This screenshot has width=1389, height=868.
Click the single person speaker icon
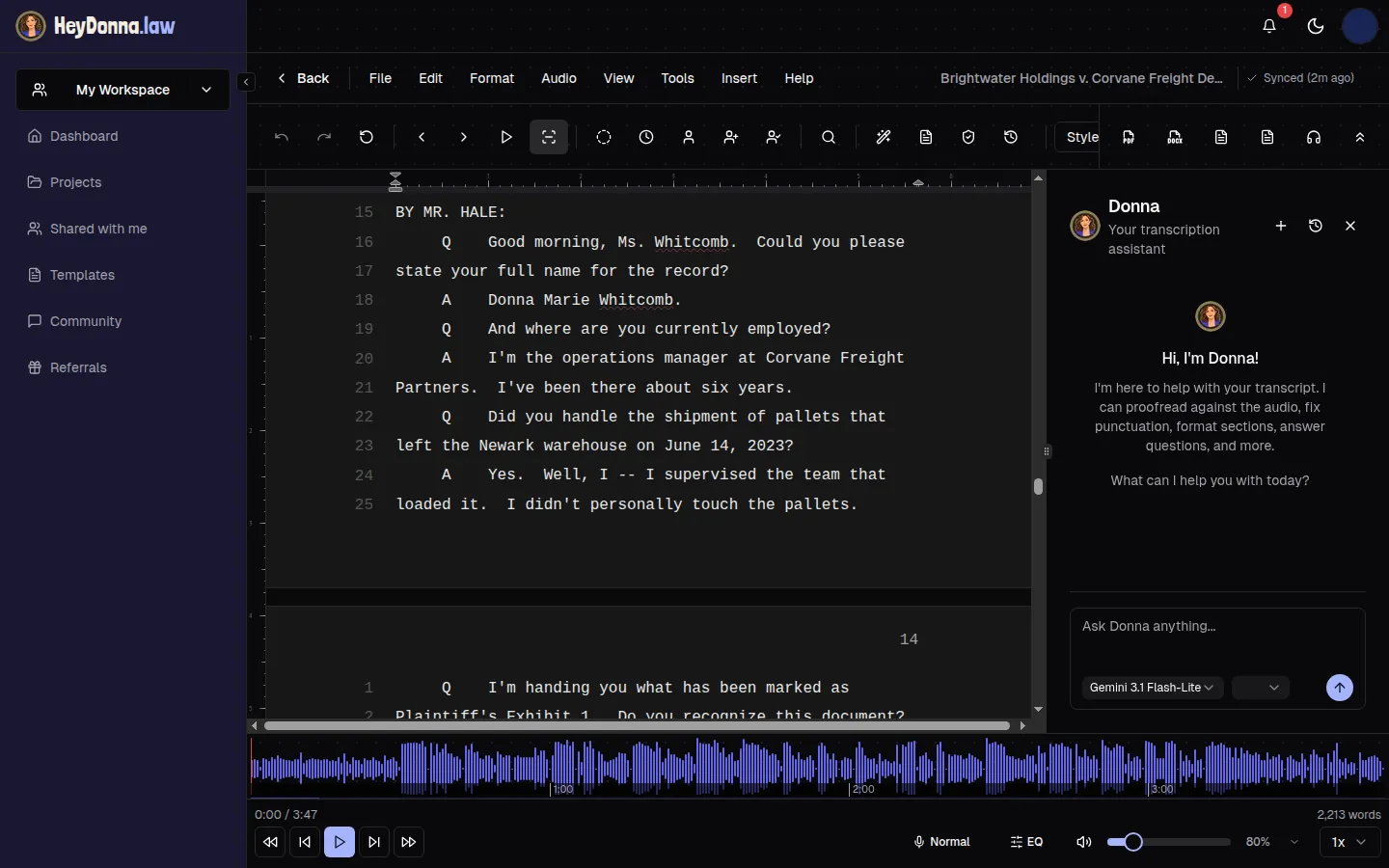[x=689, y=137]
